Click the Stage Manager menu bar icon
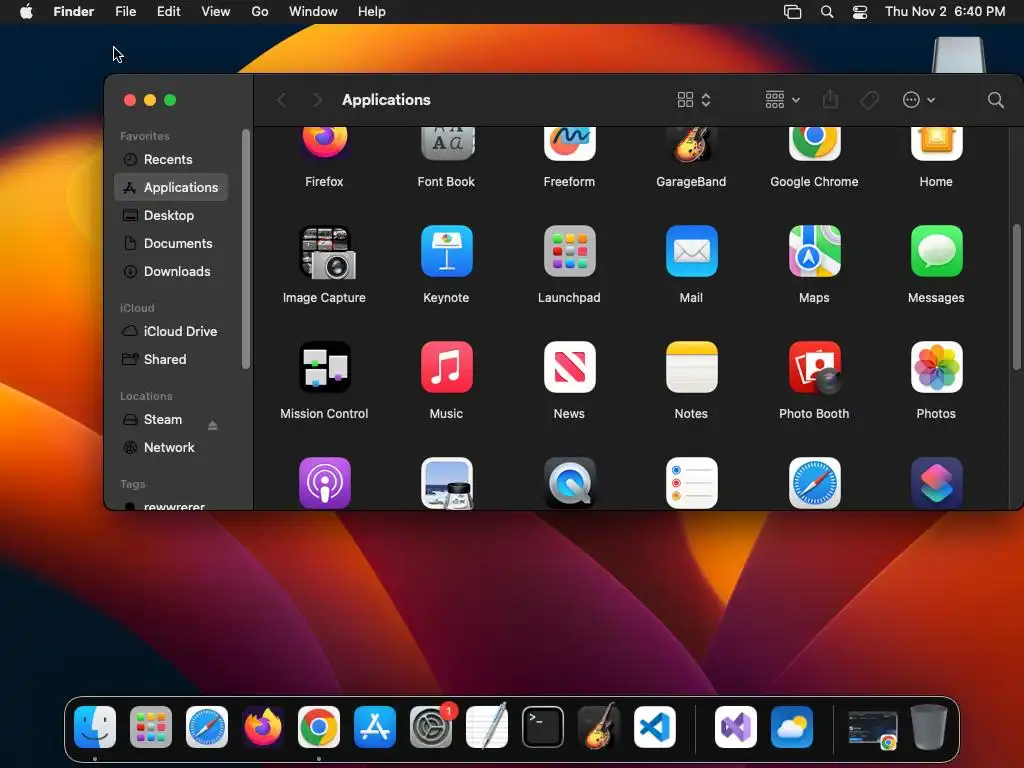Screen dimensions: 1024x768 pyautogui.click(x=792, y=12)
